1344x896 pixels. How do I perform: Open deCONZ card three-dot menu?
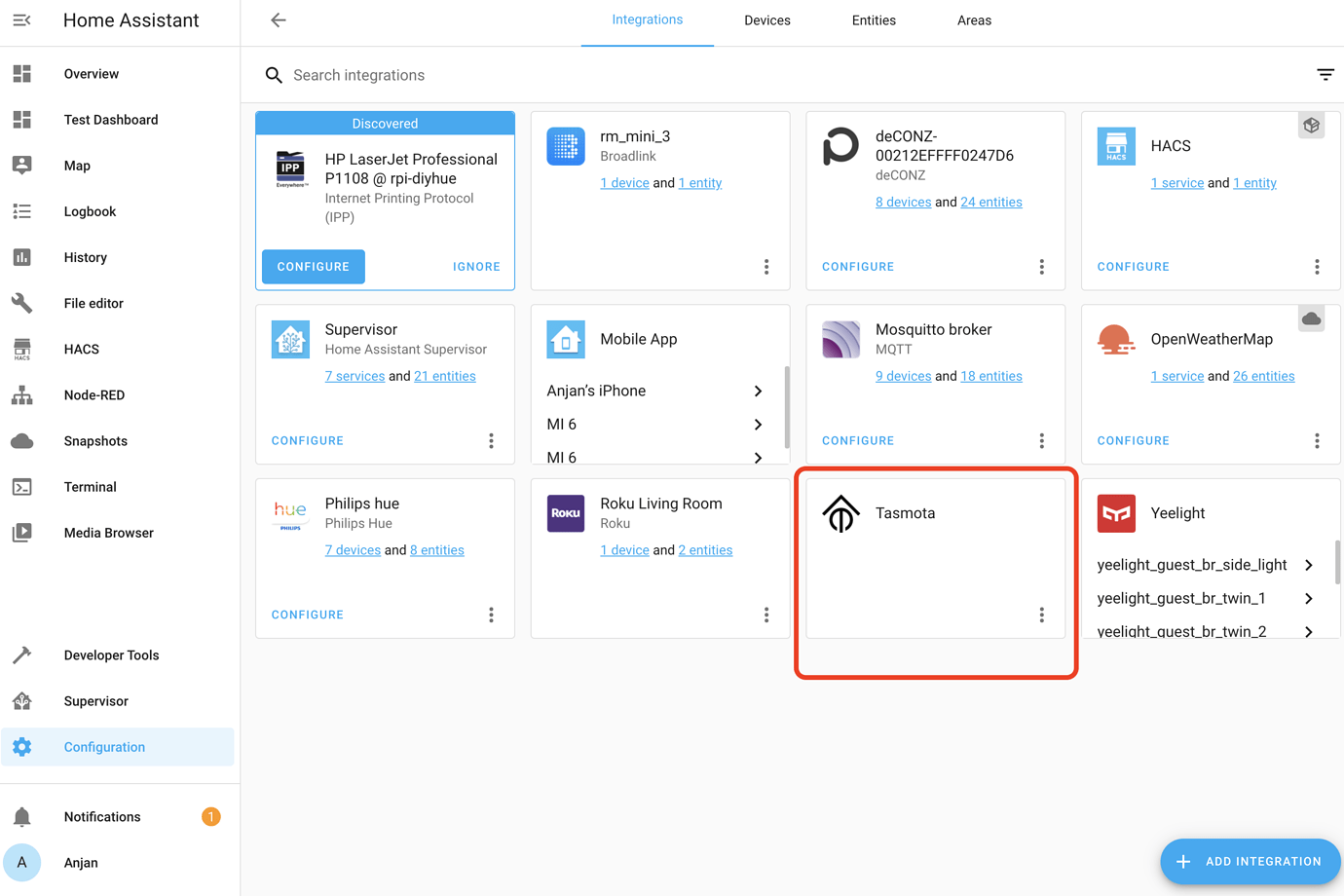(x=1042, y=267)
